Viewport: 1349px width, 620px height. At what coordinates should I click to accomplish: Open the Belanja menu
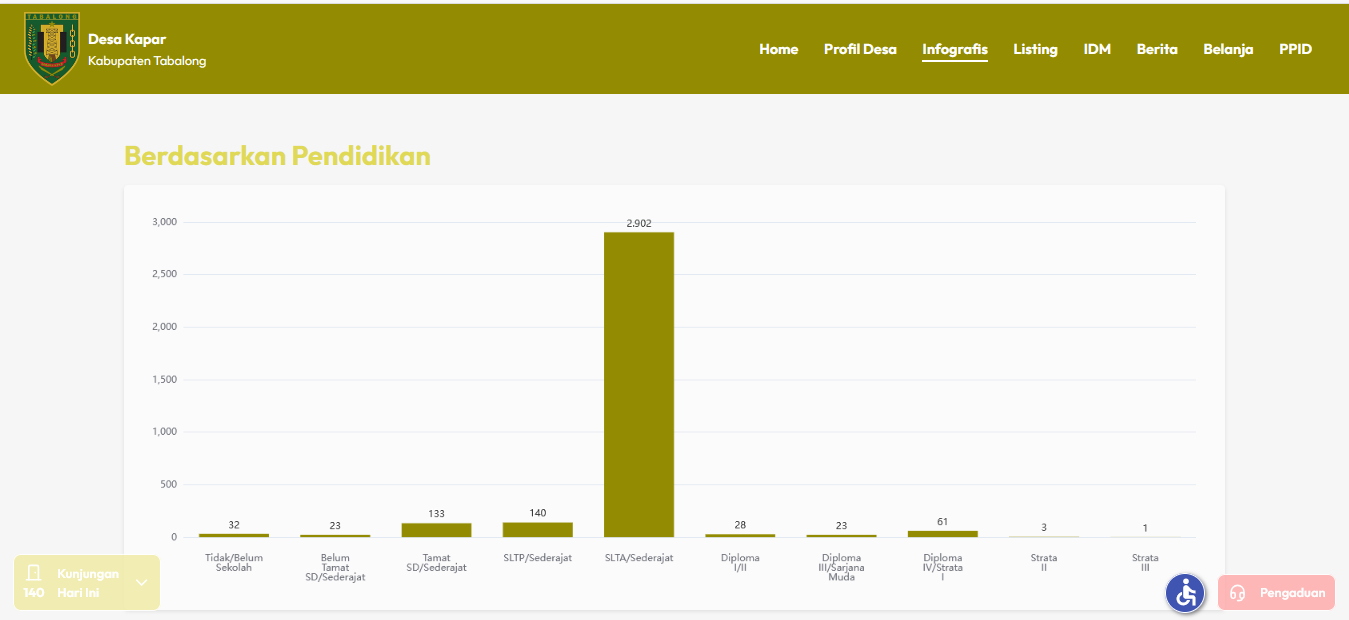(1228, 49)
